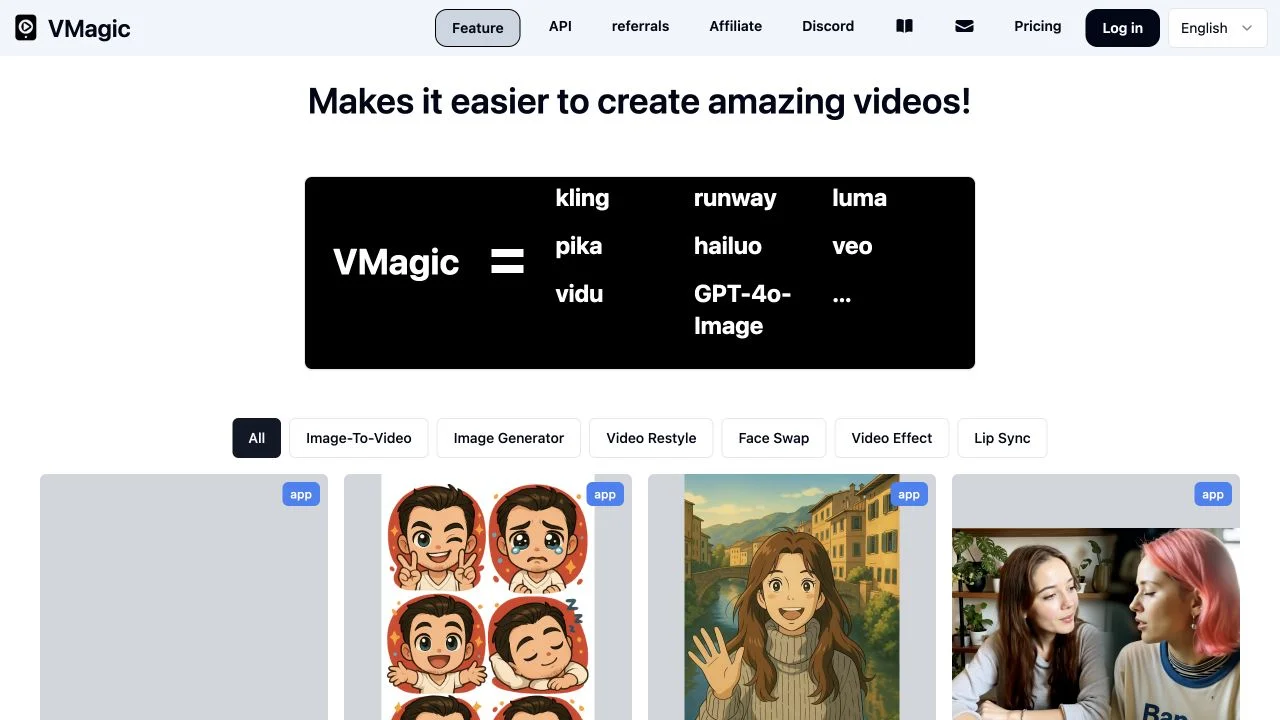Screen dimensions: 1280x720
Task: Click the 'pika' text in banner
Action: (579, 246)
